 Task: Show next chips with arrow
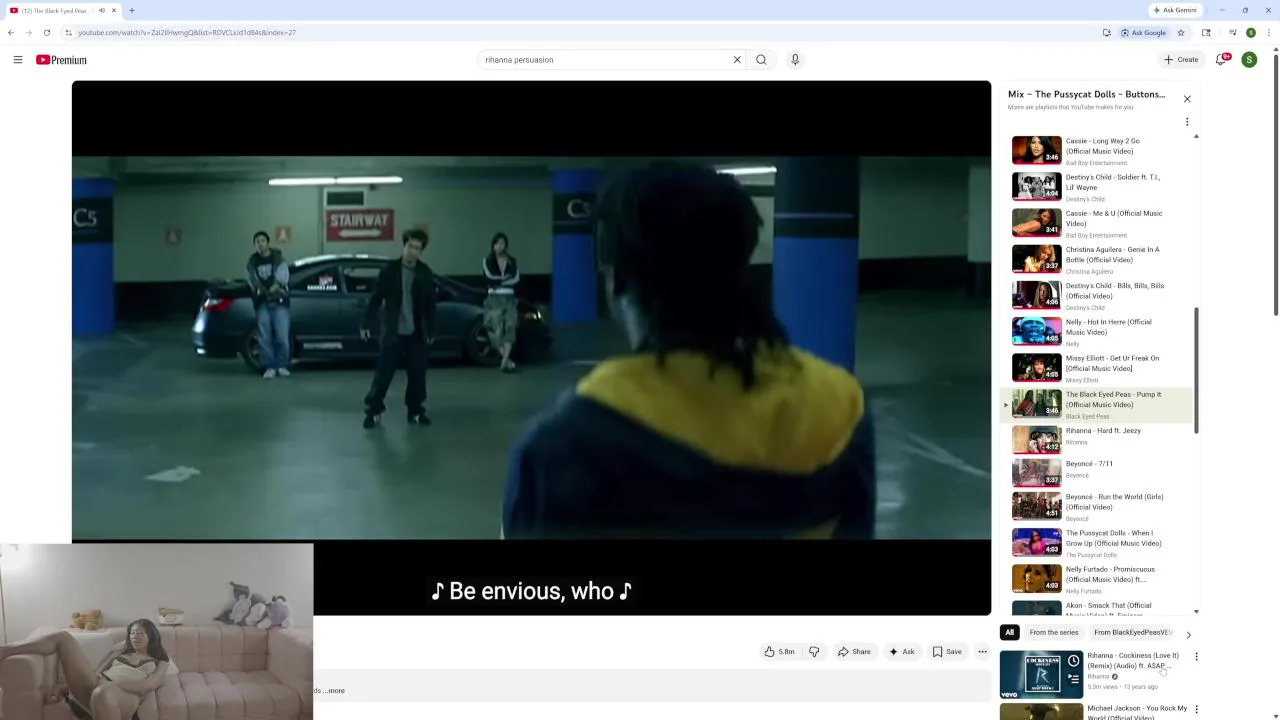(x=1188, y=634)
